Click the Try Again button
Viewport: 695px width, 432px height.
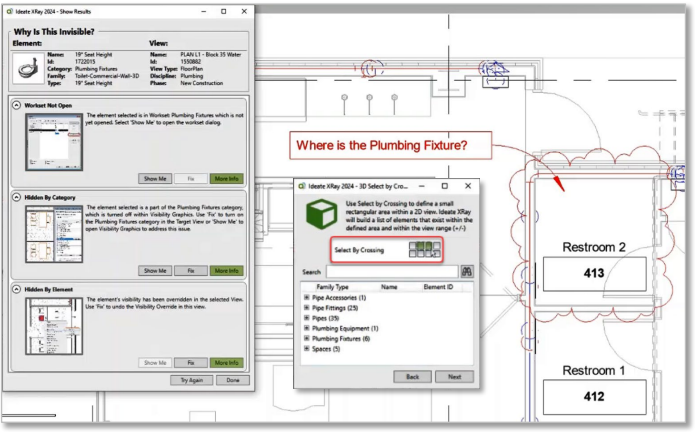191,380
